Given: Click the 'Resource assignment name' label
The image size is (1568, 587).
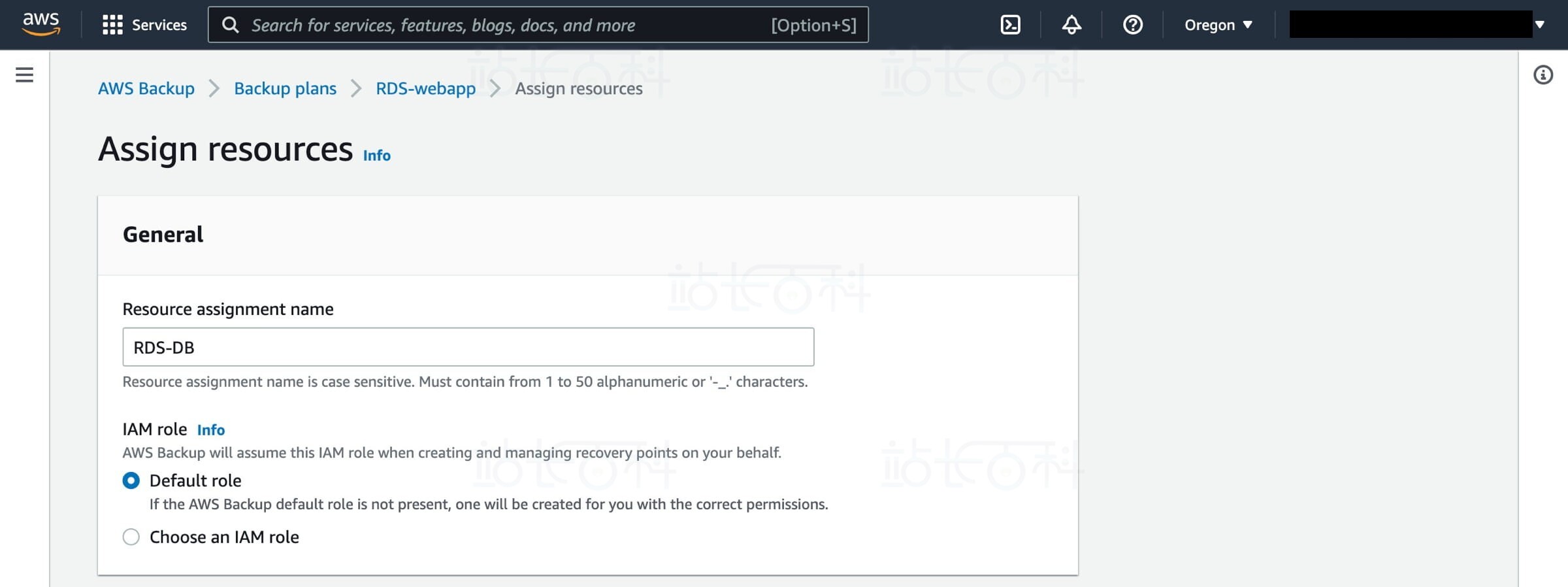Looking at the screenshot, I should pyautogui.click(x=228, y=309).
